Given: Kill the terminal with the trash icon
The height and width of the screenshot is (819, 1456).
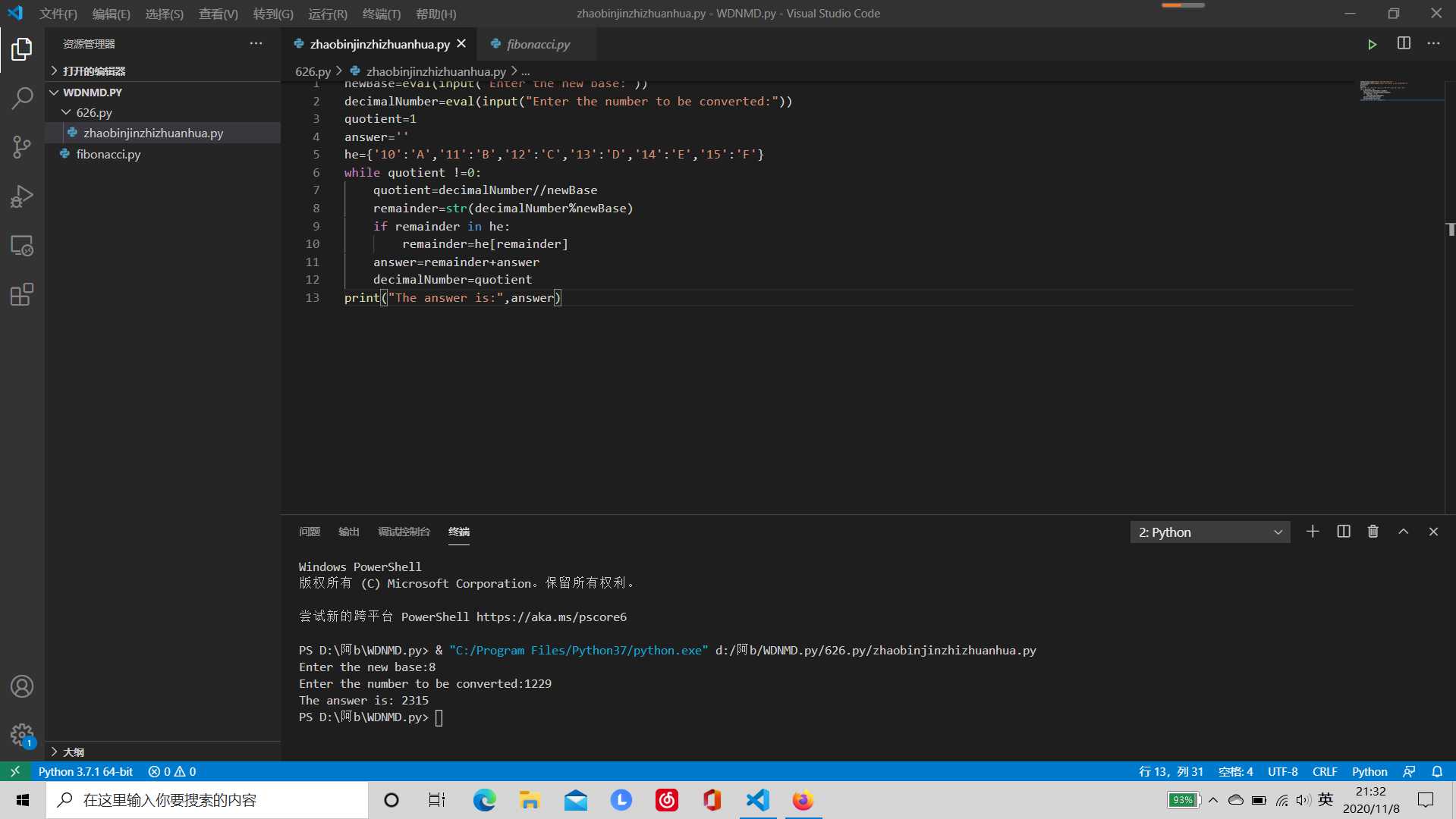Looking at the screenshot, I should click(1373, 532).
